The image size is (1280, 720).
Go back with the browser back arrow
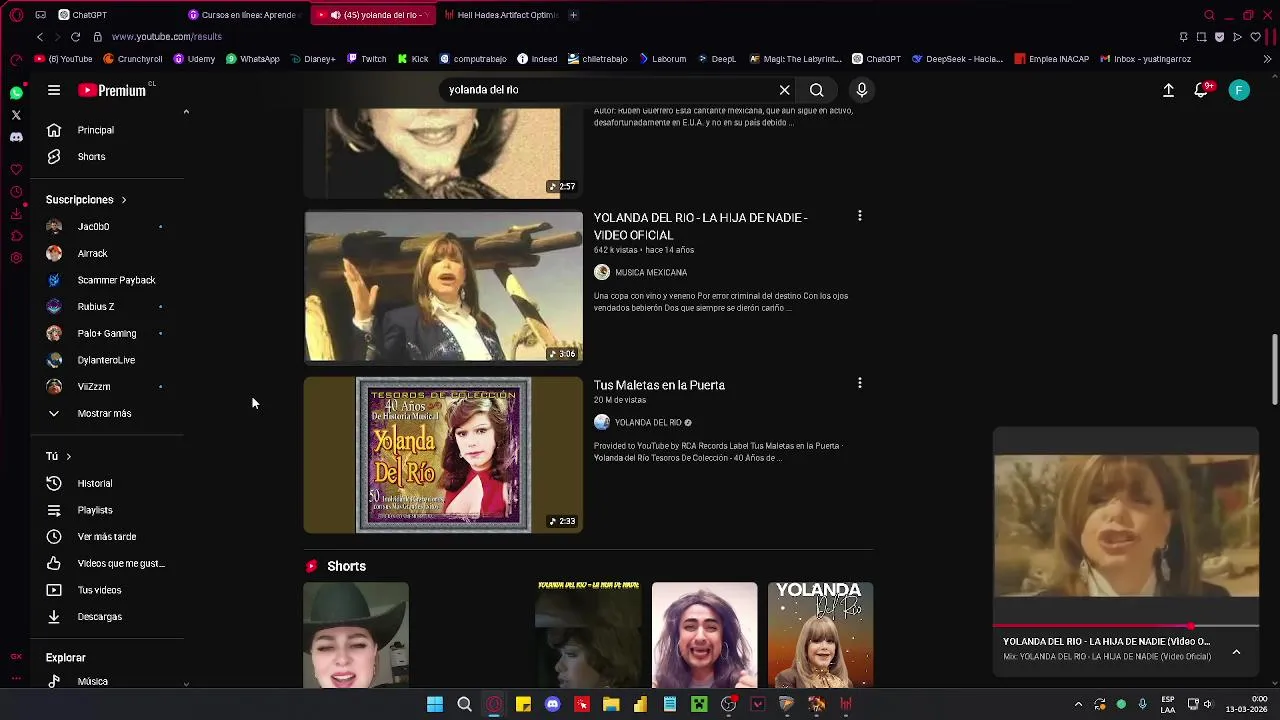pos(40,37)
